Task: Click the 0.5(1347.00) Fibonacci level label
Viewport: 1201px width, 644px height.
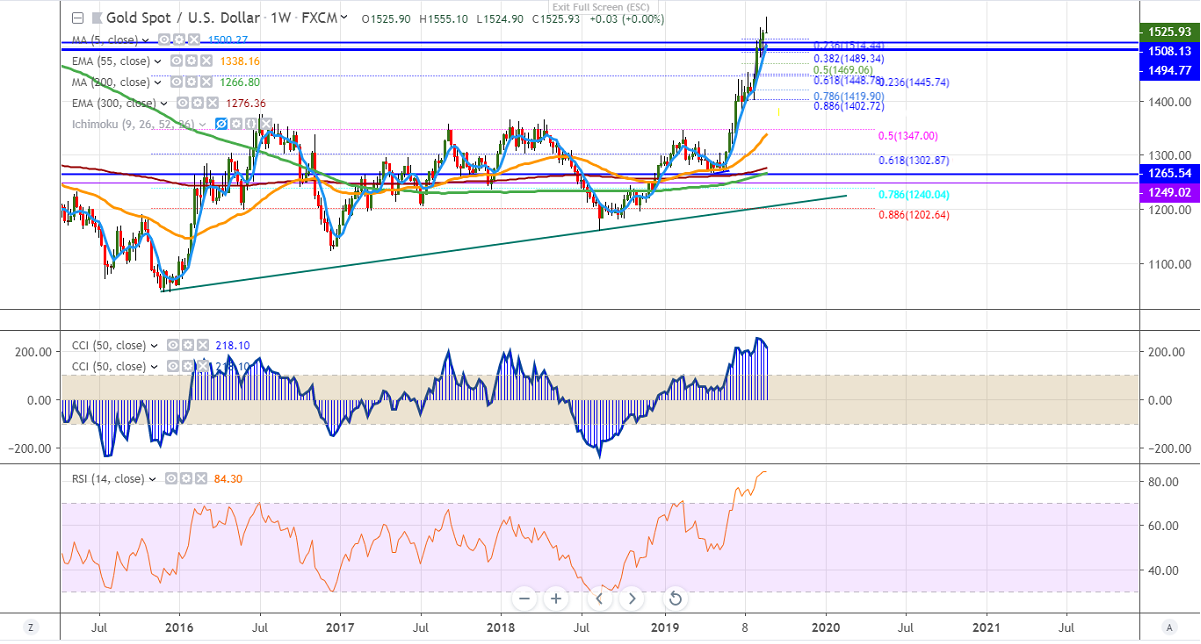Action: [908, 136]
